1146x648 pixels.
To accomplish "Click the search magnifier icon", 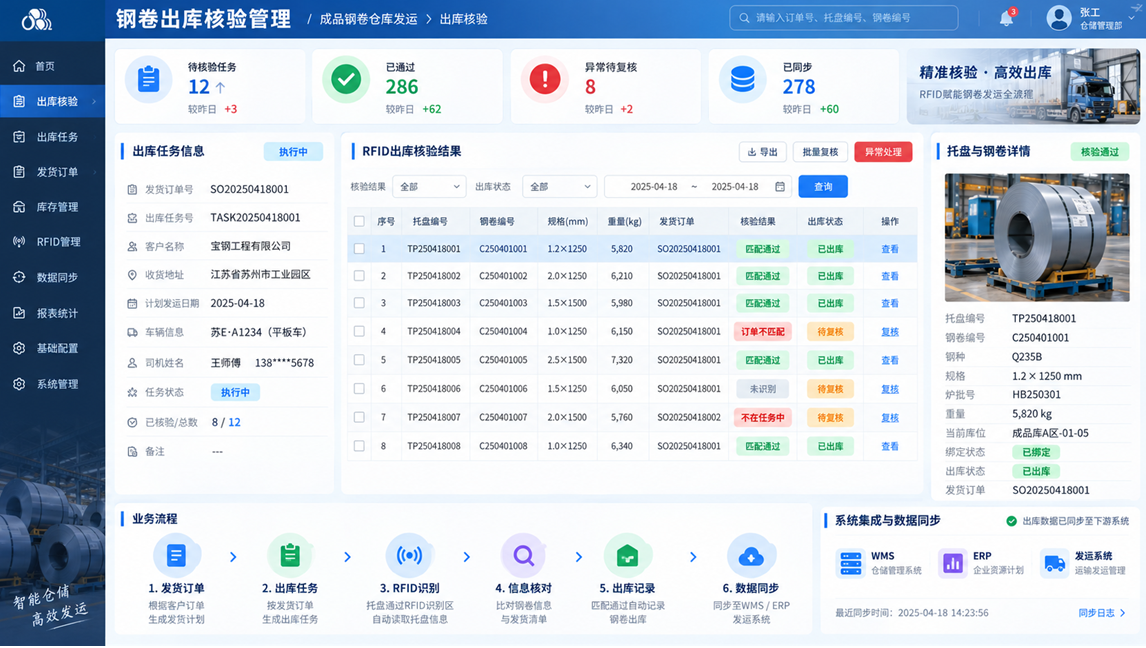I will (x=744, y=18).
